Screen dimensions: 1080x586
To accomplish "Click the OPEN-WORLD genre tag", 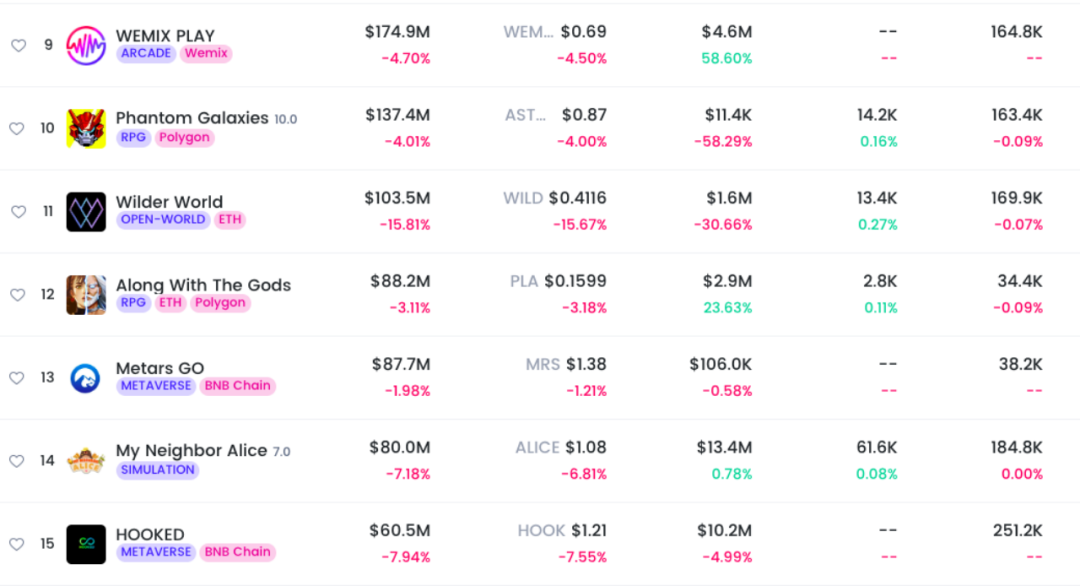I will coord(163,219).
